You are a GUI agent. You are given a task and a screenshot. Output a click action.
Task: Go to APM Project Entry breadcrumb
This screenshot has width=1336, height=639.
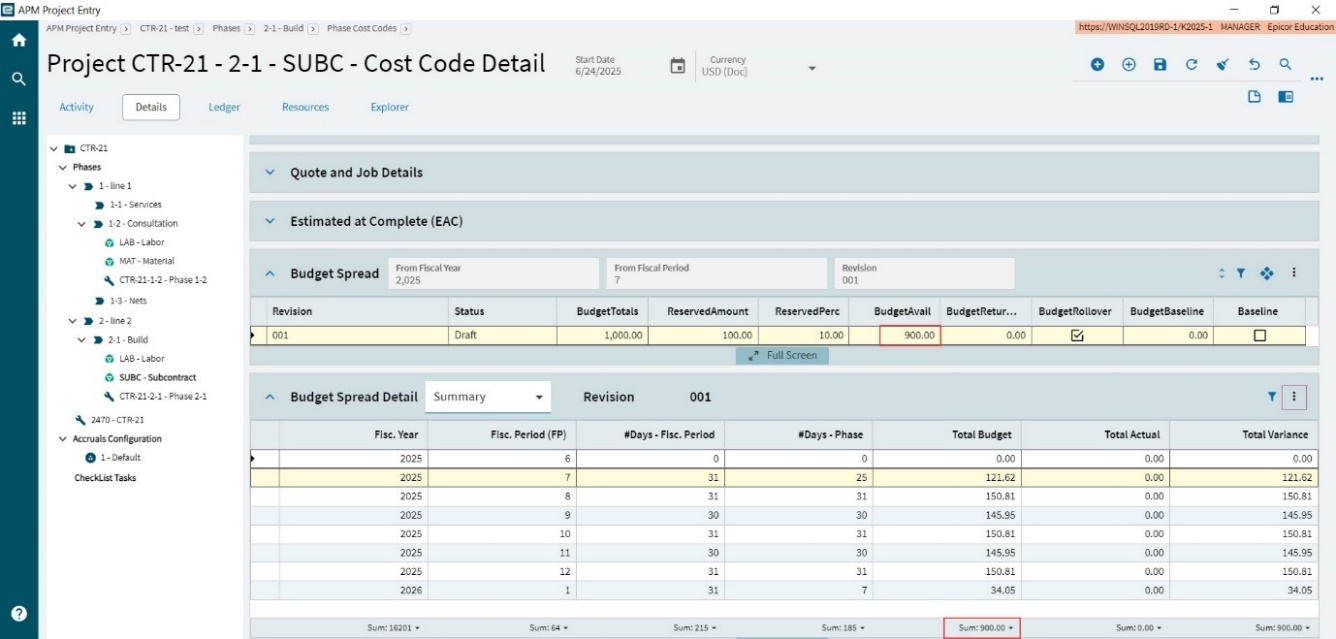coord(82,28)
